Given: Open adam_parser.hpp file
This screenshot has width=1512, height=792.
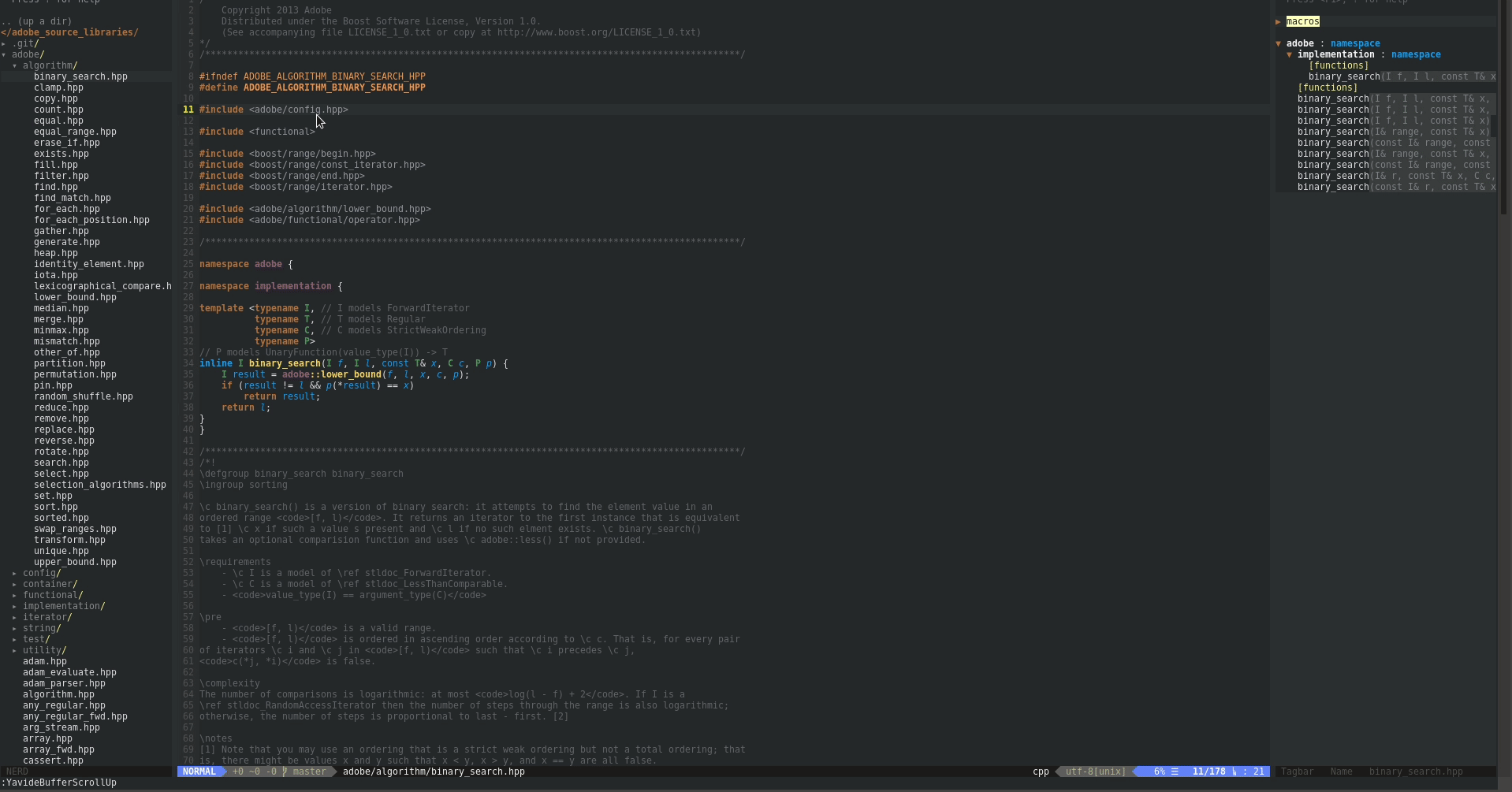Looking at the screenshot, I should click(64, 683).
